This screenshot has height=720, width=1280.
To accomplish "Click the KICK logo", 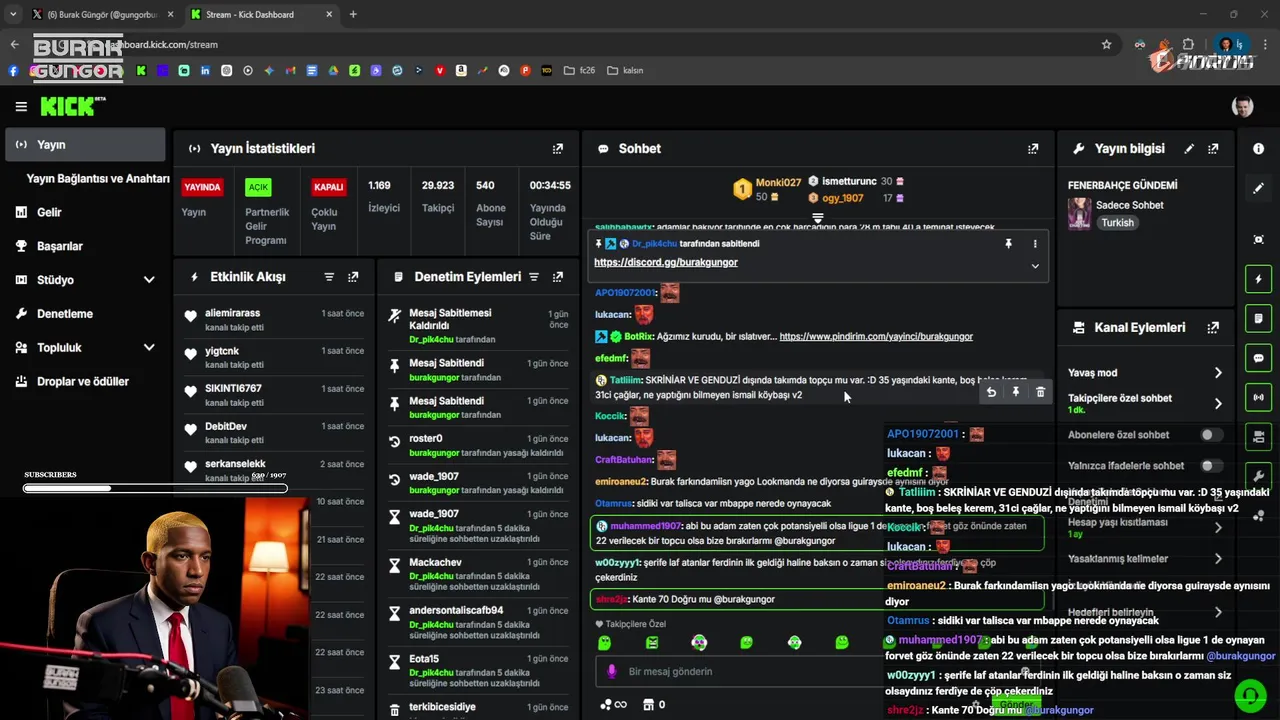I will 72,106.
